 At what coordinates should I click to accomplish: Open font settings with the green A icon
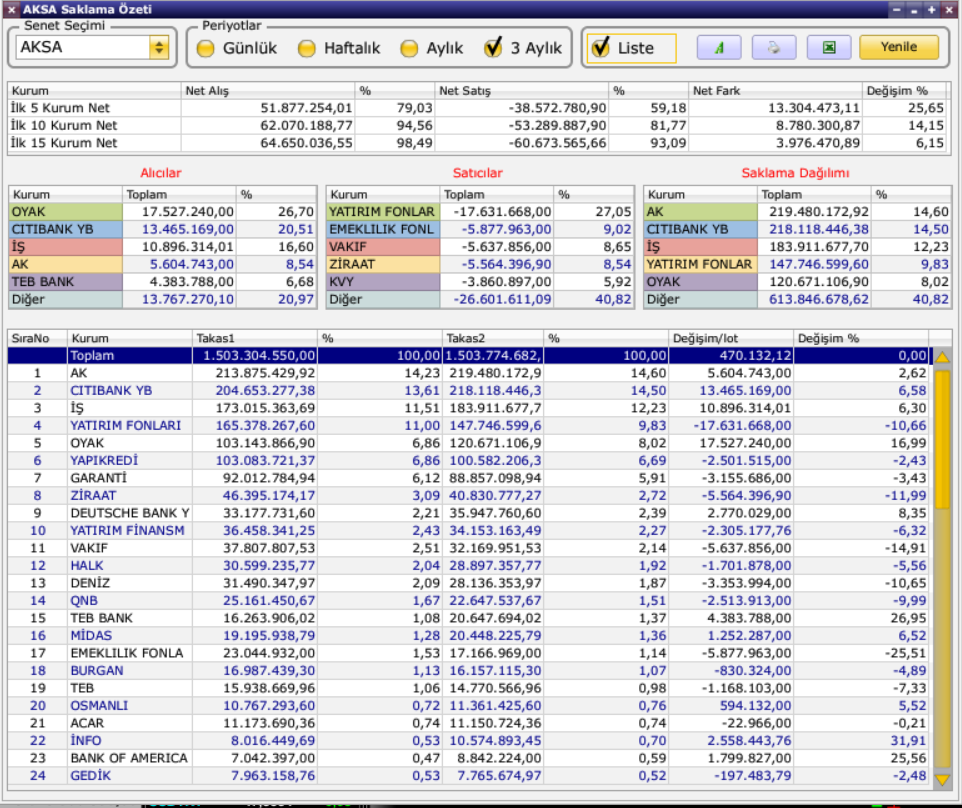click(x=718, y=47)
